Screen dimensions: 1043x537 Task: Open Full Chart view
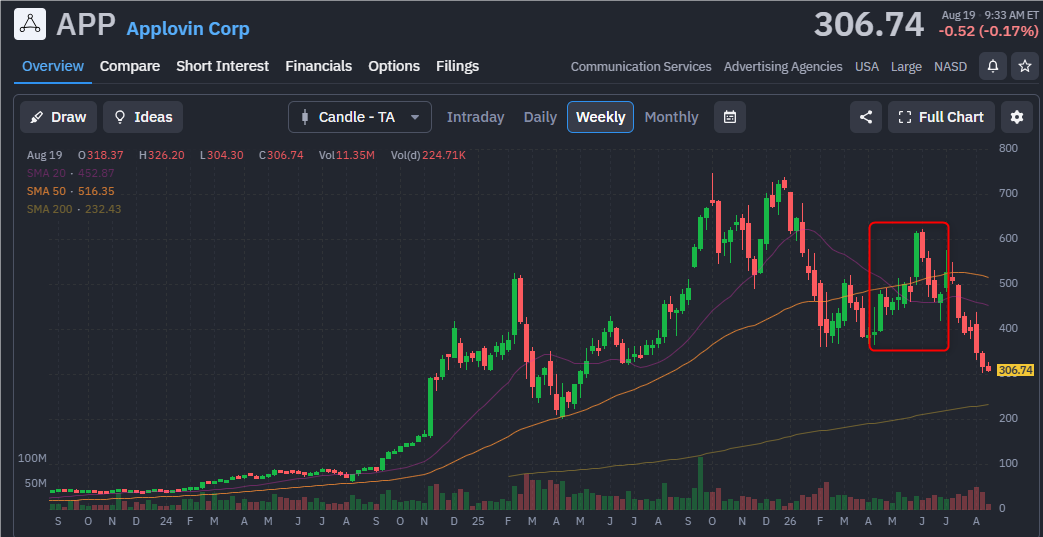[x=941, y=117]
